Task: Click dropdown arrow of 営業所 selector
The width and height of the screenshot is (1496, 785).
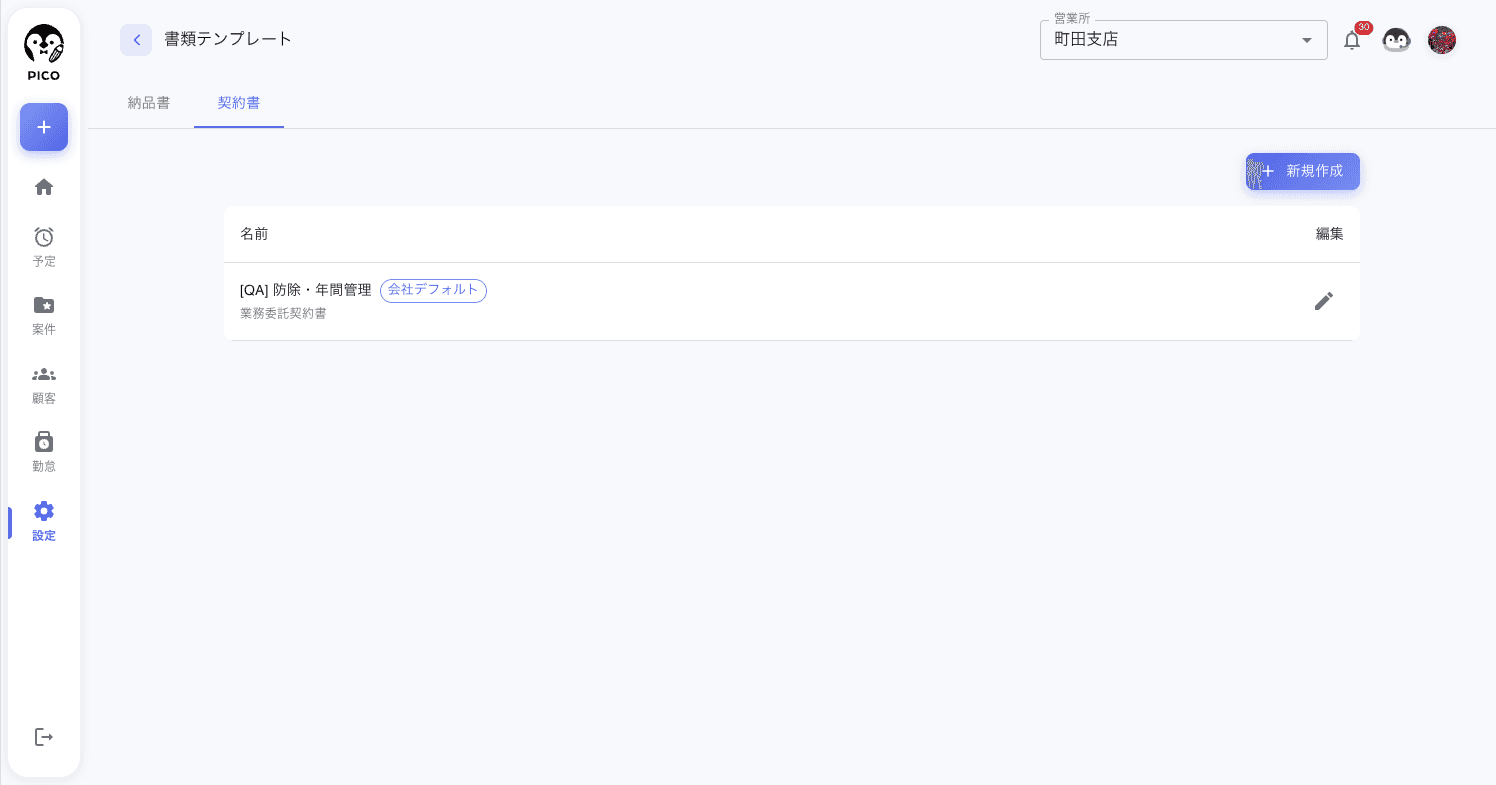Action: click(1306, 40)
